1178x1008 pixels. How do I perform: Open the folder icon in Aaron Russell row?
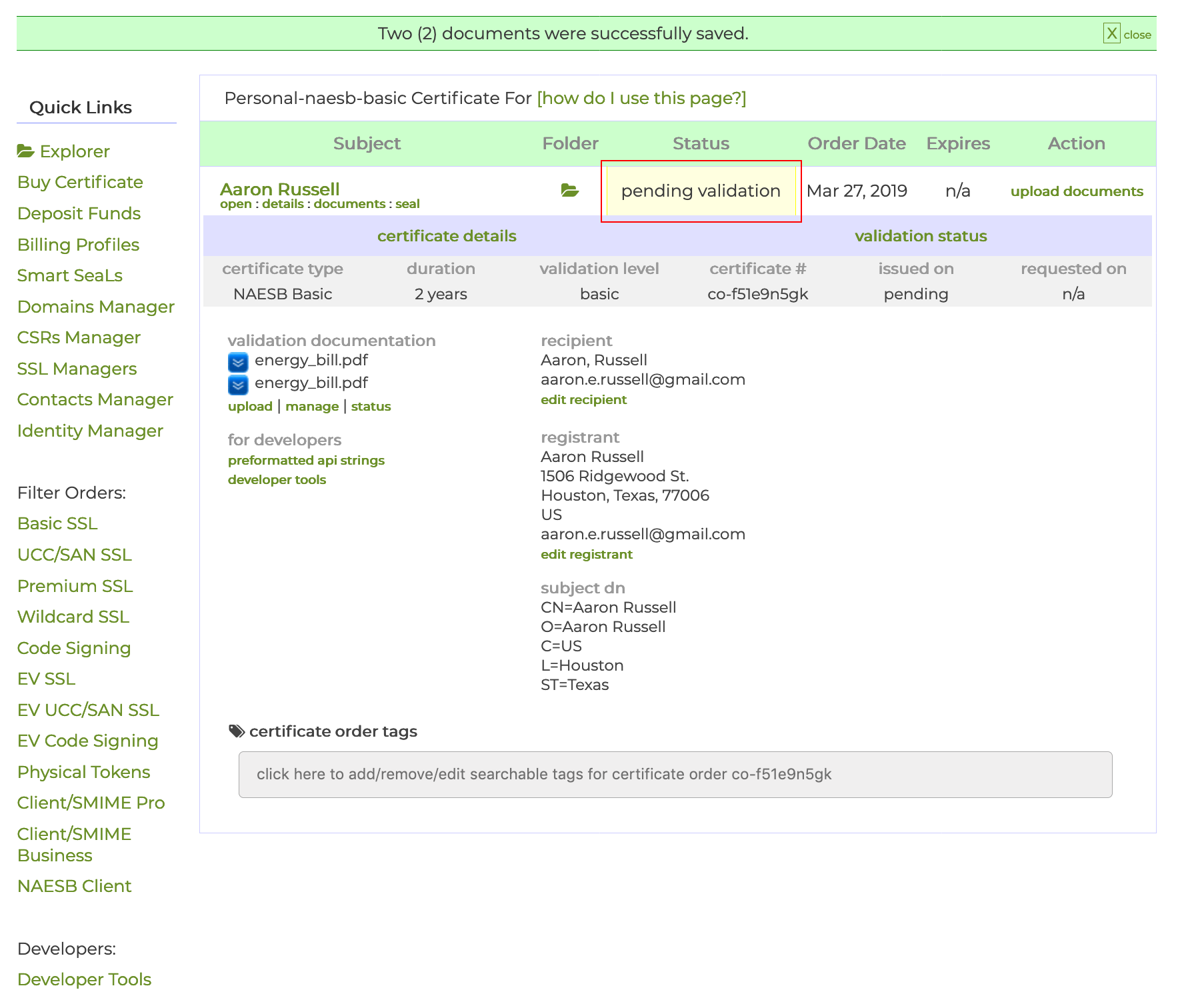tap(569, 191)
